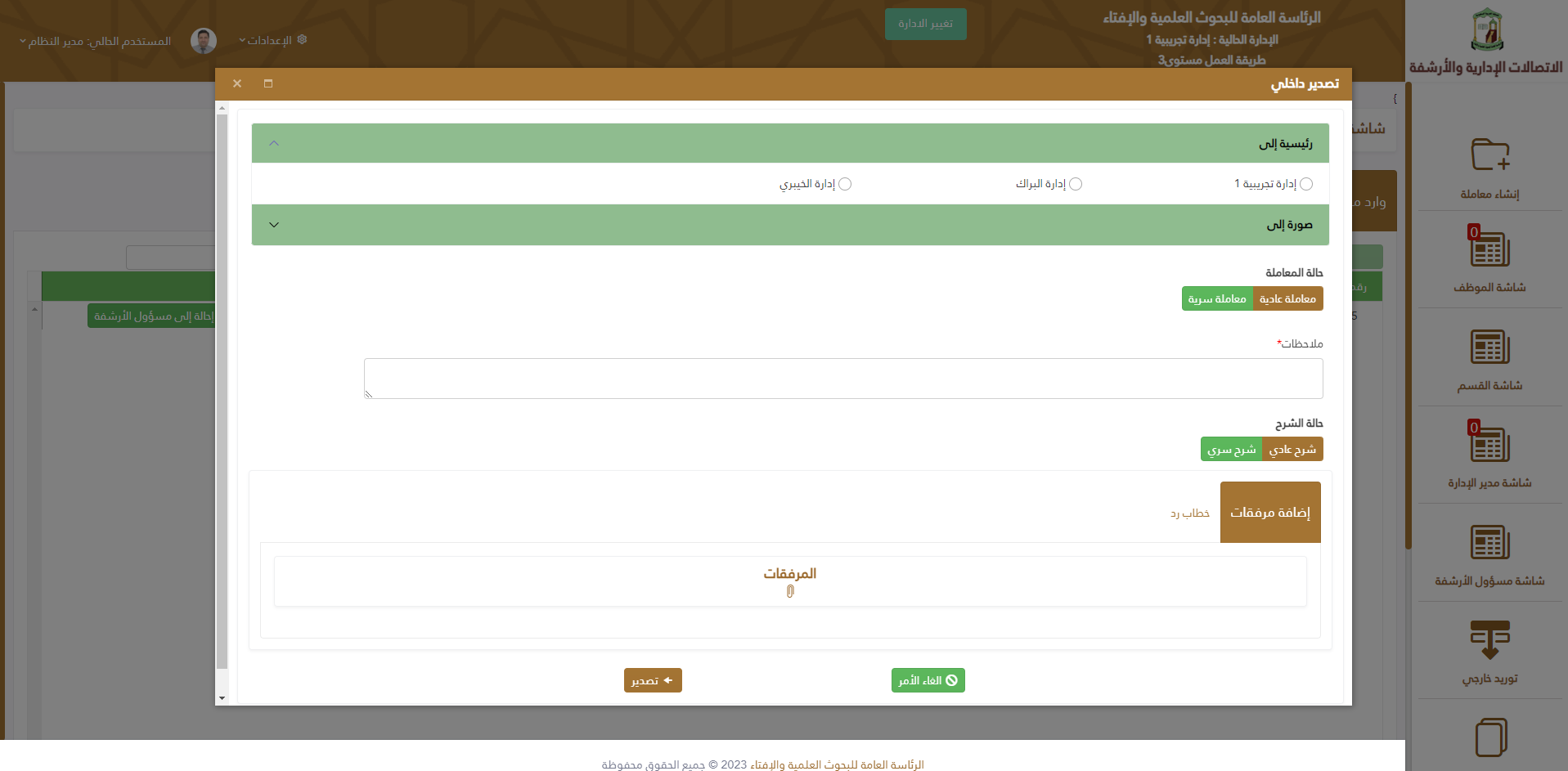The image size is (1568, 771).
Task: Click the user profile avatar picture
Action: tap(204, 41)
